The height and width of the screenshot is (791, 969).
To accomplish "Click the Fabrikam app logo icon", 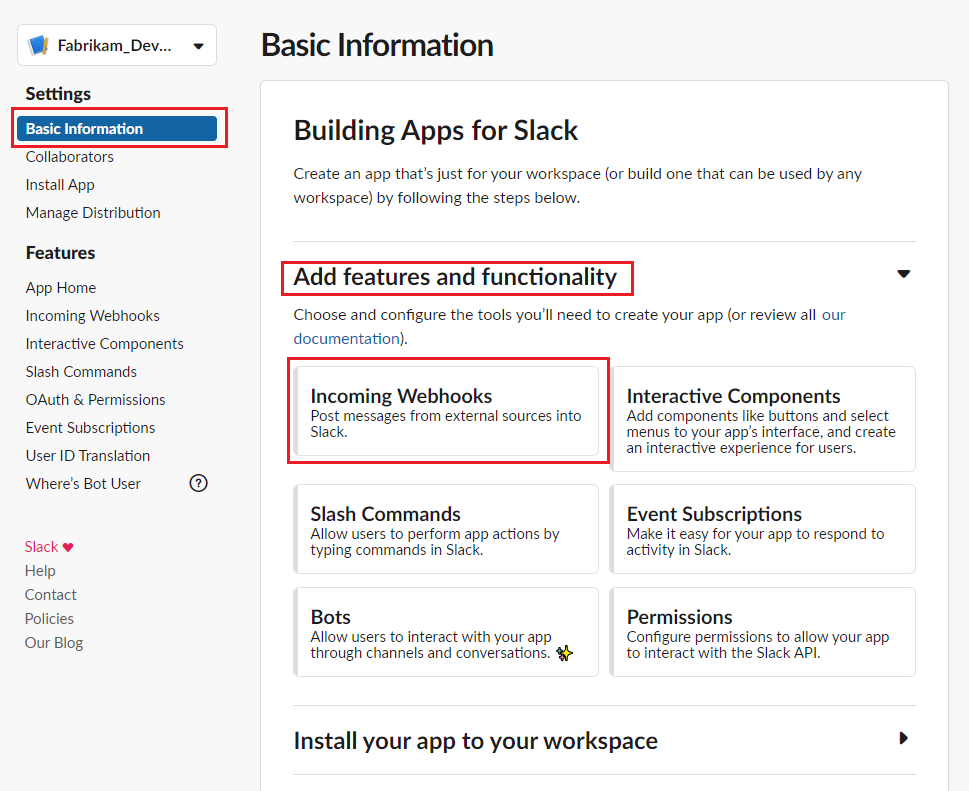I will coord(40,44).
